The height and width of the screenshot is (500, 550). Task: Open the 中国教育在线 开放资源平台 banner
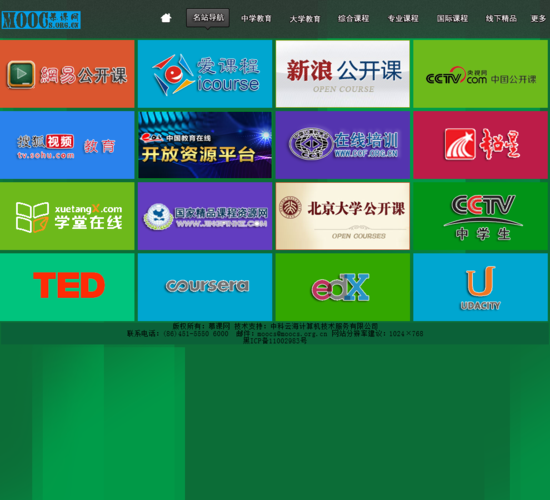click(205, 145)
